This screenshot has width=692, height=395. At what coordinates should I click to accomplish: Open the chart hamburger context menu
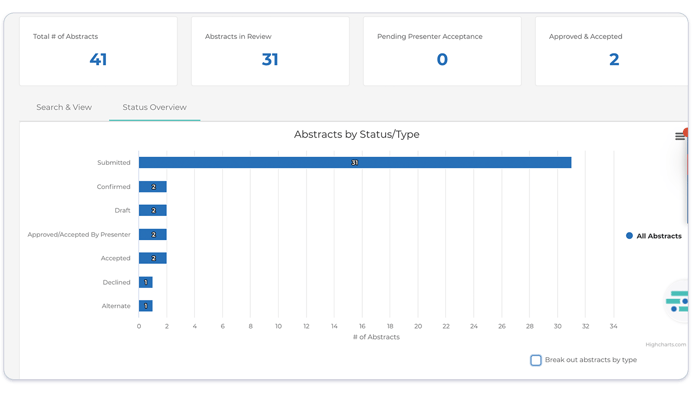pos(680,136)
